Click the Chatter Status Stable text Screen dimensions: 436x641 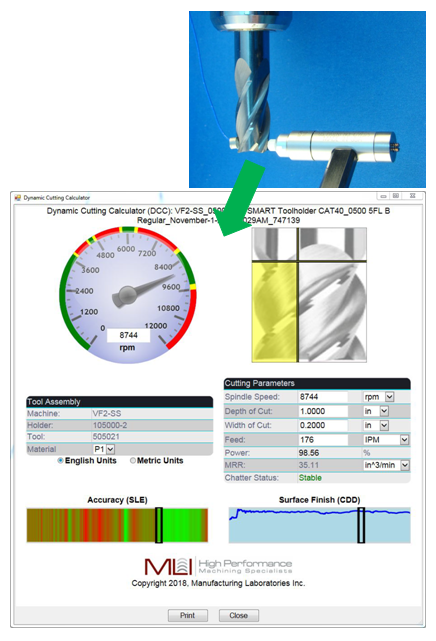pos(310,478)
